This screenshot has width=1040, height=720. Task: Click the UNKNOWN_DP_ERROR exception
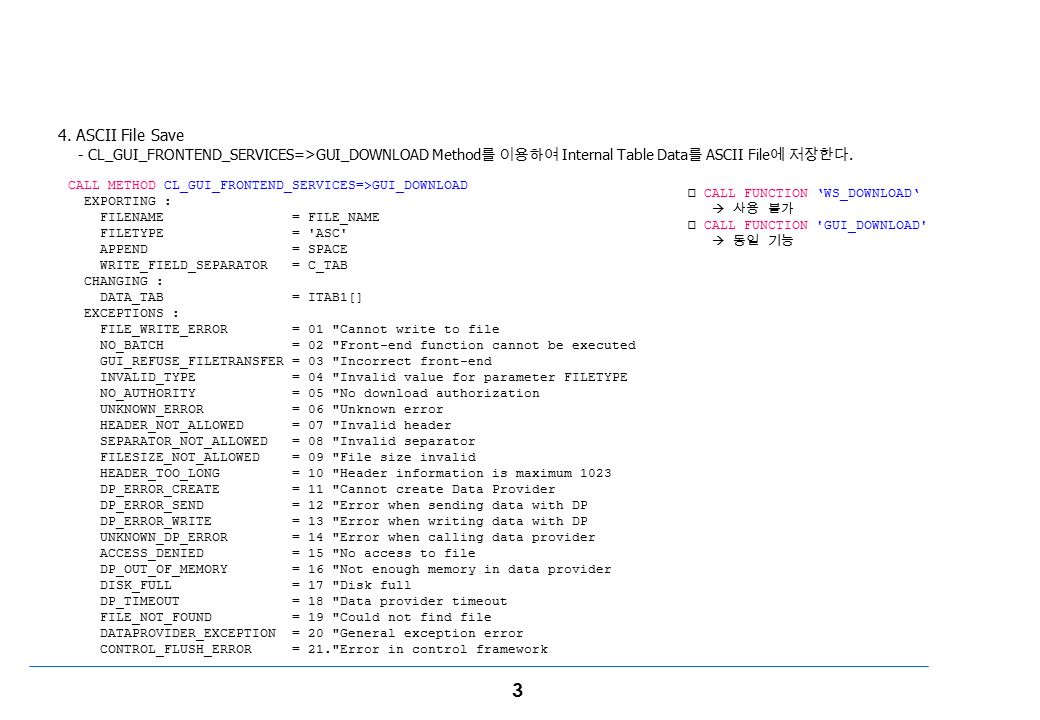coord(164,537)
